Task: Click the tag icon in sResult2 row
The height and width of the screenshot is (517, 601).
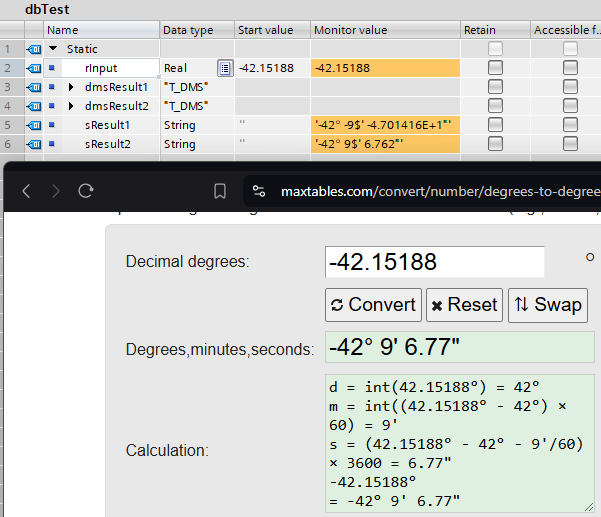Action: (34, 144)
